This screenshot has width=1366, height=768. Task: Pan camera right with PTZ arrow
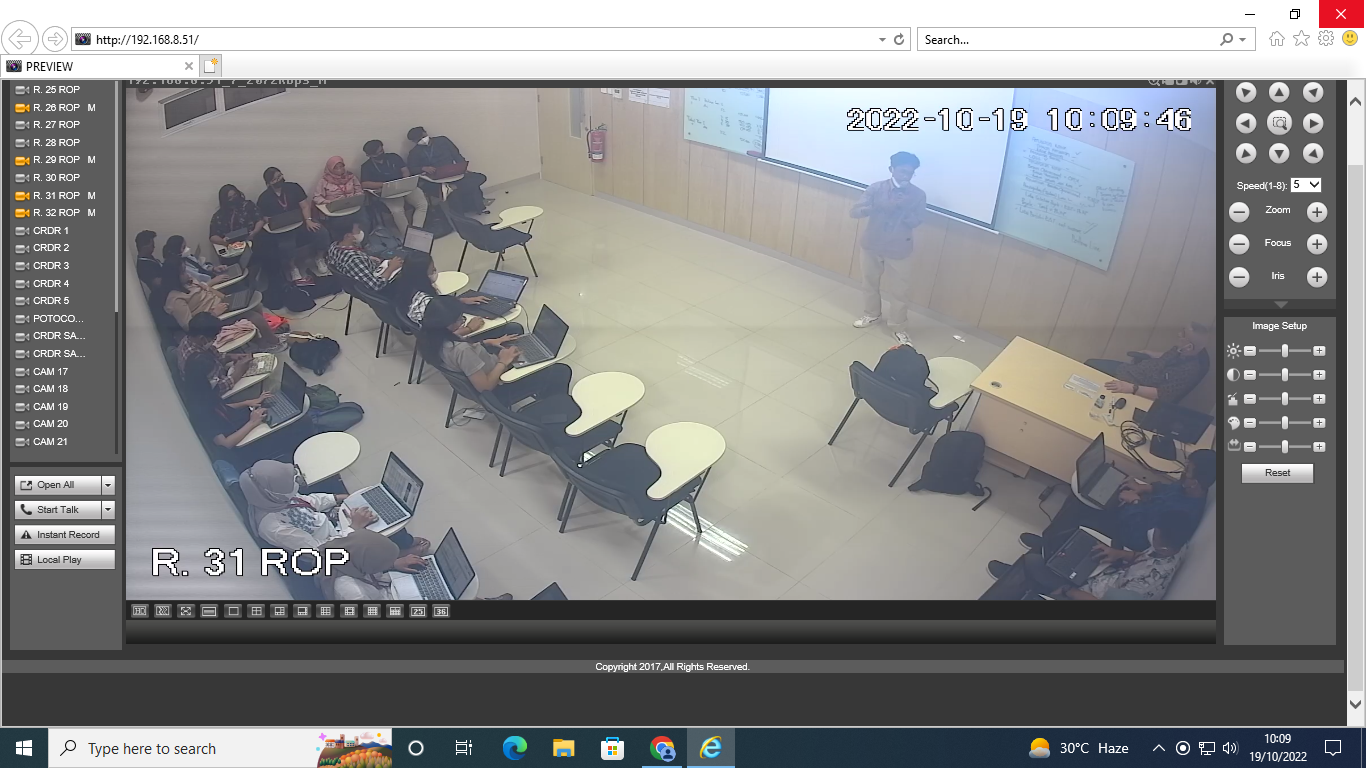(1313, 123)
